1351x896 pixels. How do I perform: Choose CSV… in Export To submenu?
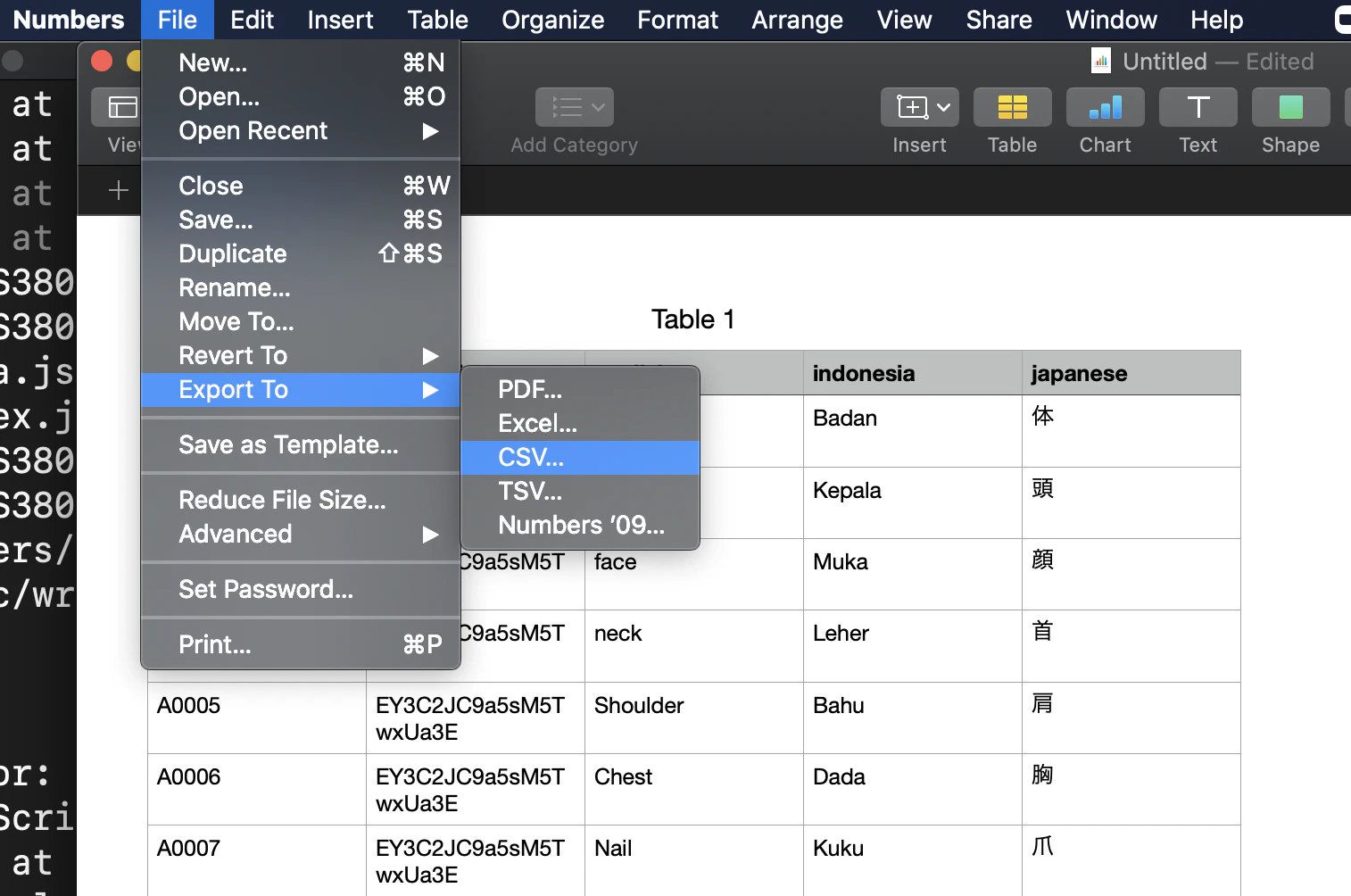(580, 457)
